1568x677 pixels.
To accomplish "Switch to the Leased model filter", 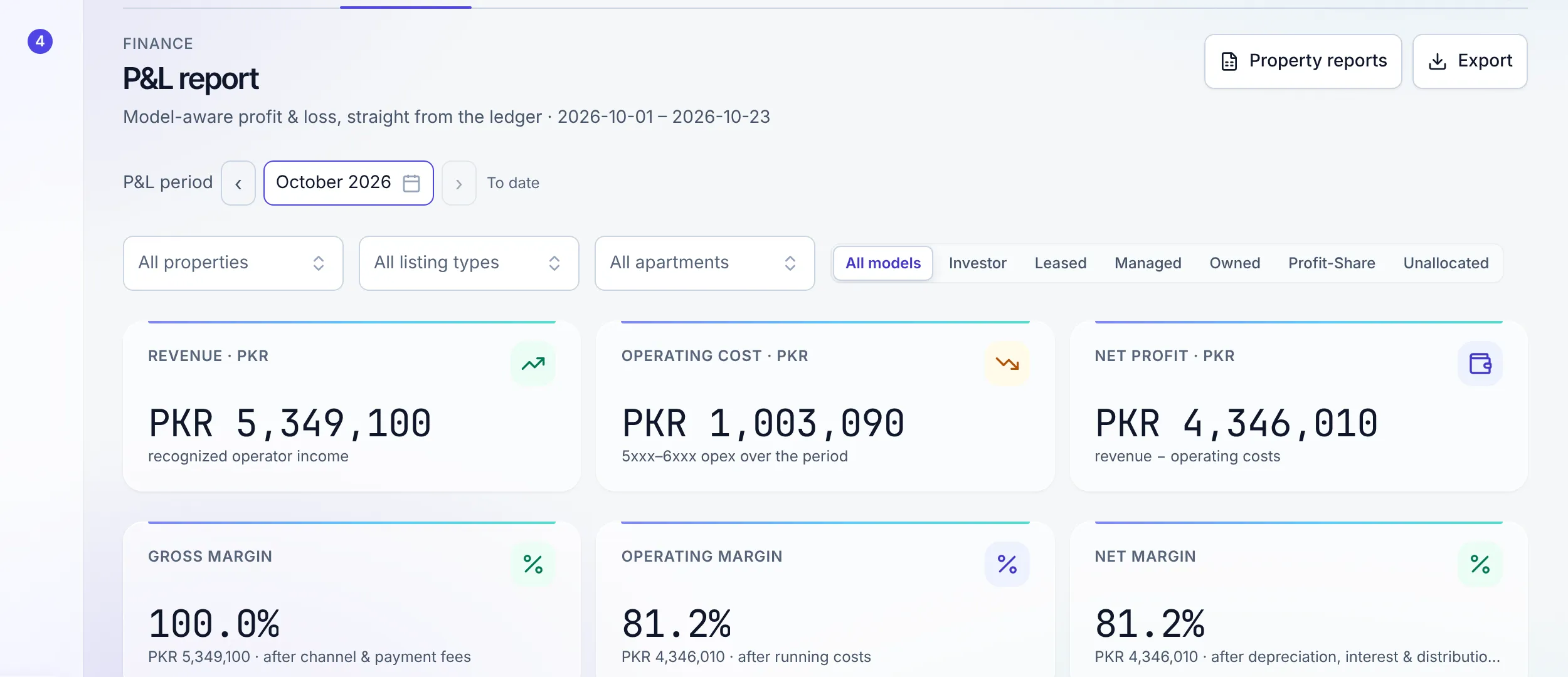I will (x=1061, y=263).
